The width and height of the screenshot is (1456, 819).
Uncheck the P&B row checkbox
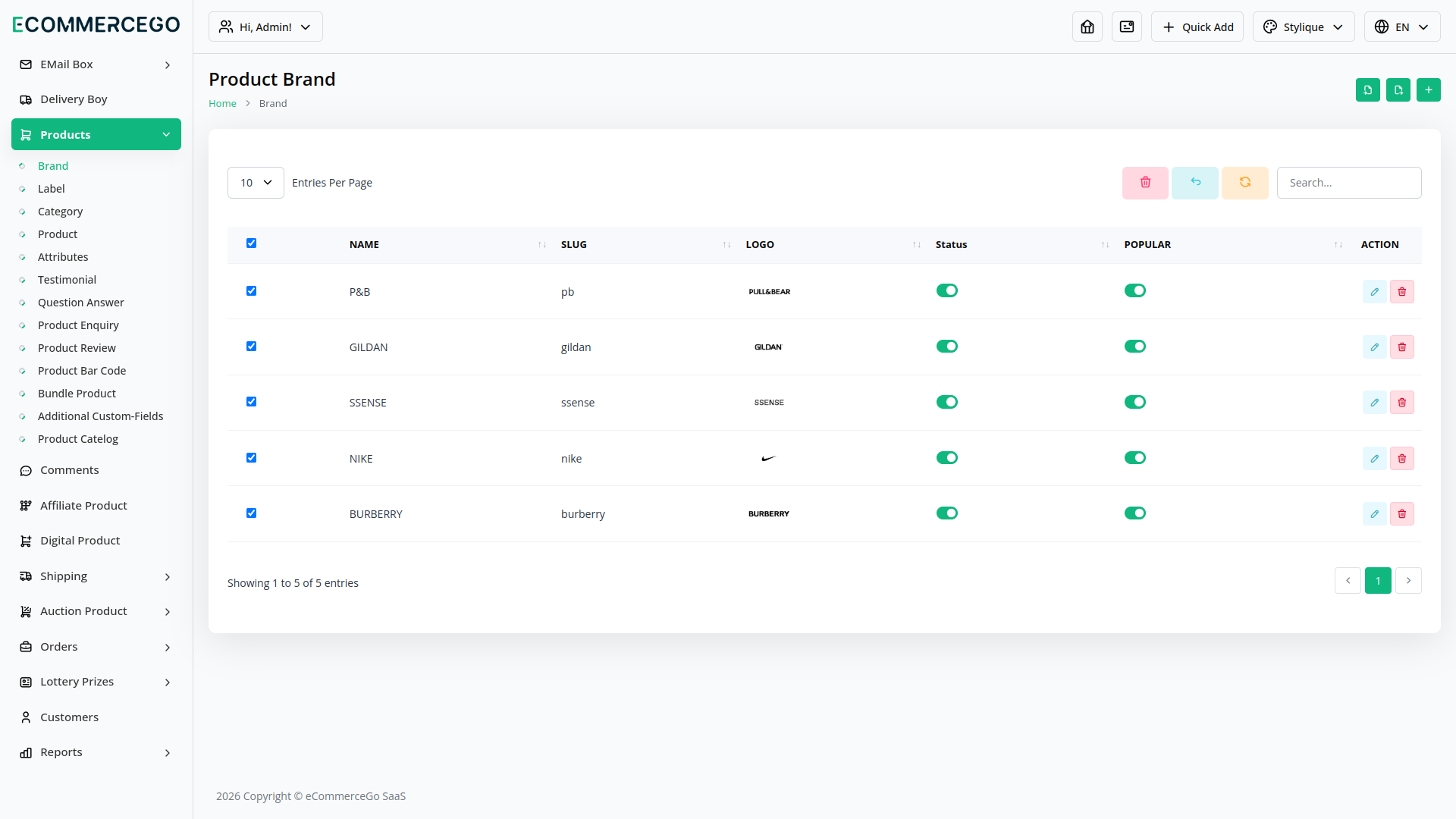[251, 291]
